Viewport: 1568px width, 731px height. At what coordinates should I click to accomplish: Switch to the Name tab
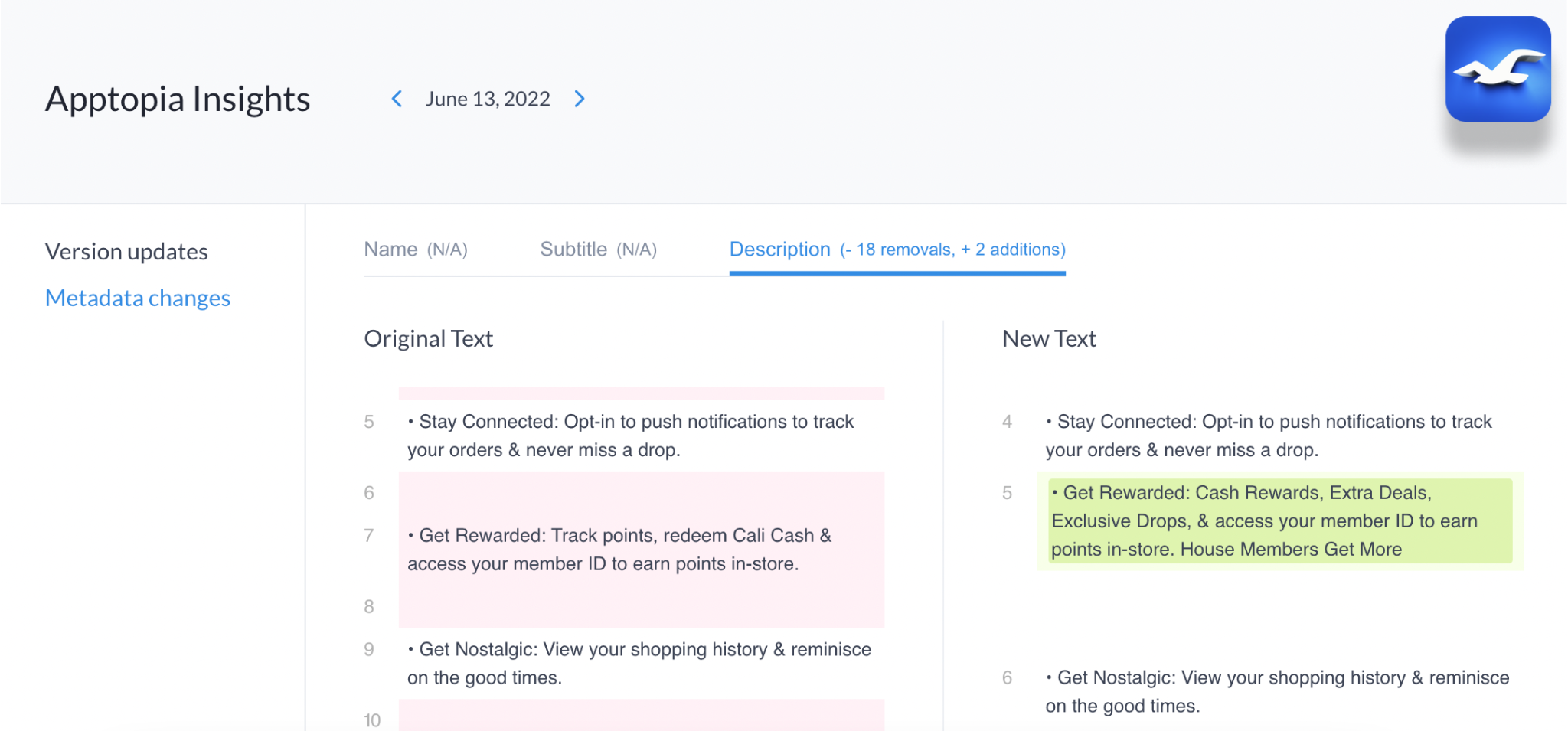[x=416, y=250]
